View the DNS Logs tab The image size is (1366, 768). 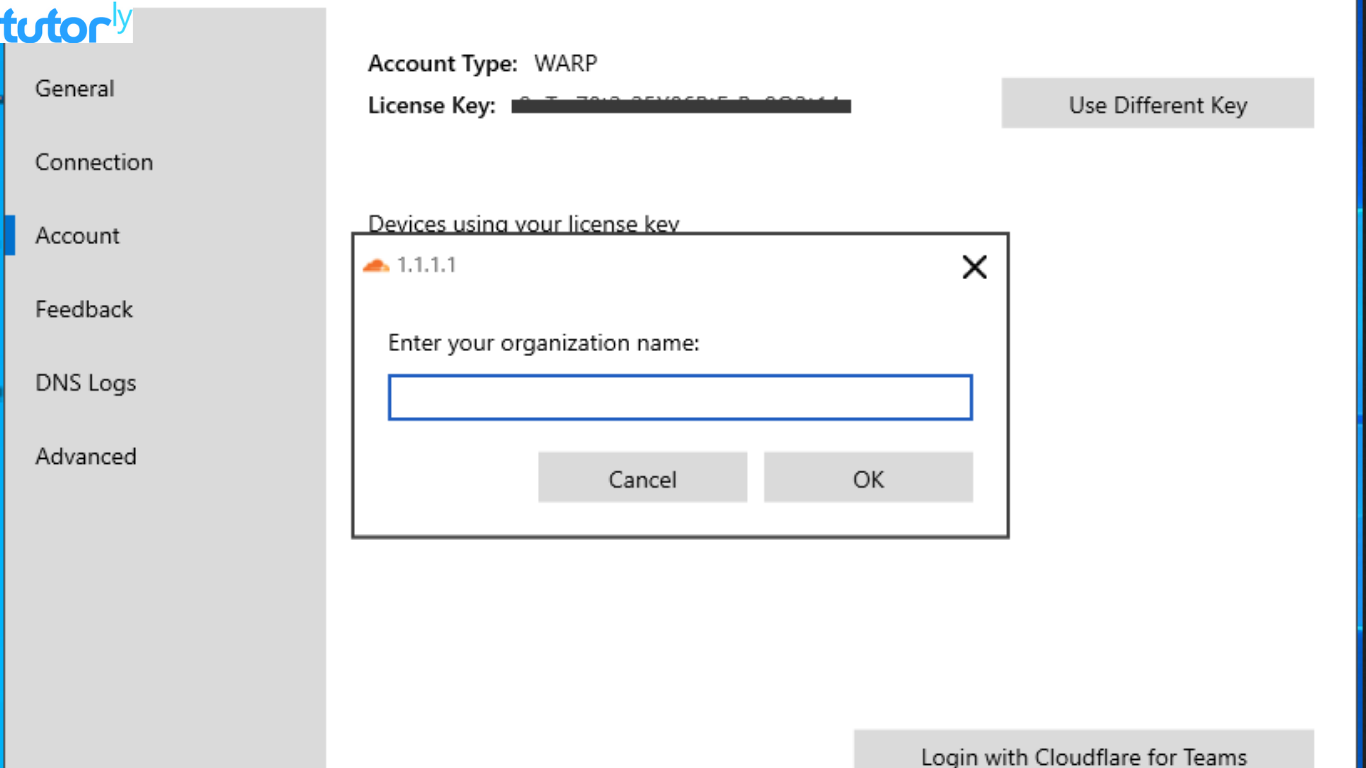click(x=86, y=383)
